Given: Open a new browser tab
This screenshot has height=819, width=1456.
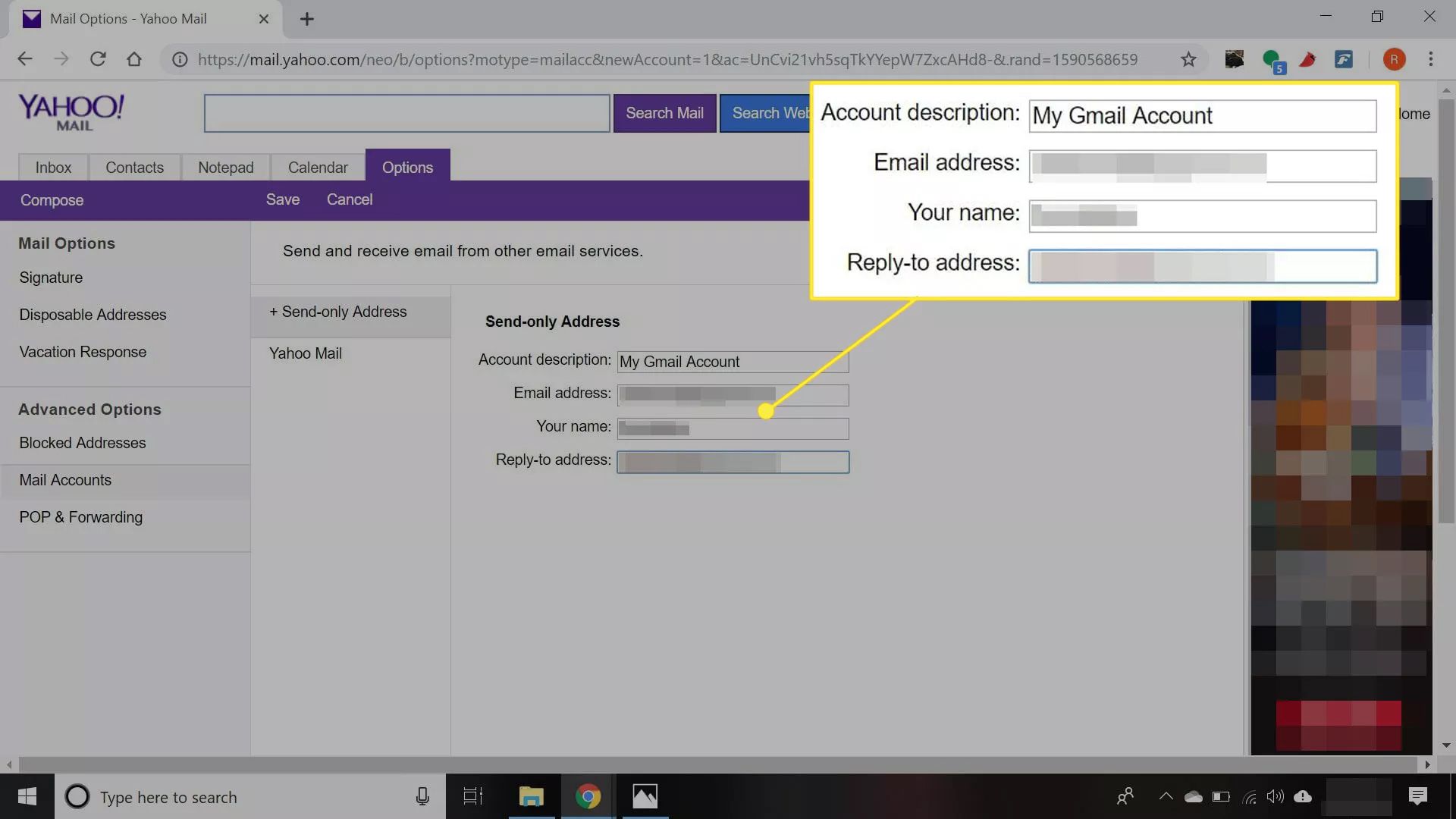Looking at the screenshot, I should [x=306, y=19].
